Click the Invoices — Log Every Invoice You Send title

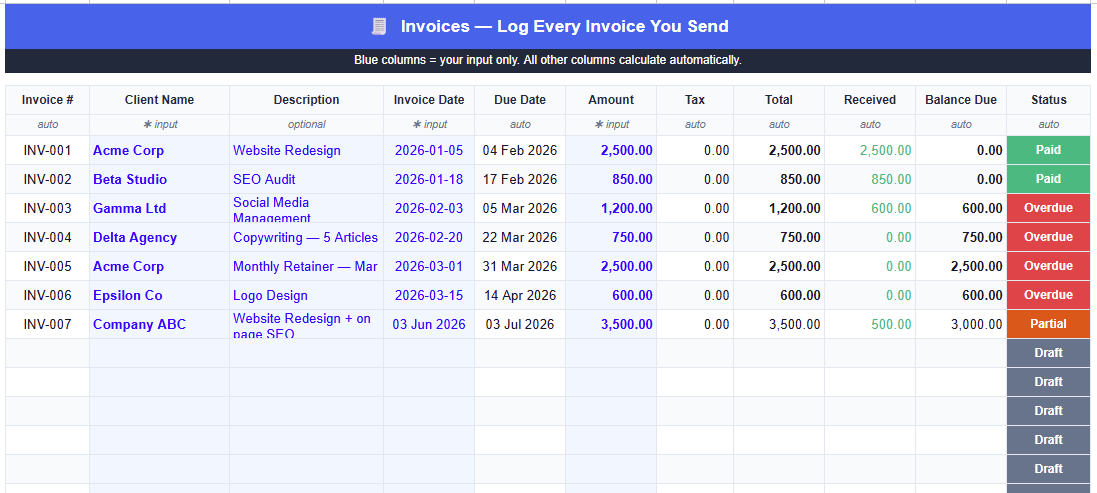tap(565, 27)
